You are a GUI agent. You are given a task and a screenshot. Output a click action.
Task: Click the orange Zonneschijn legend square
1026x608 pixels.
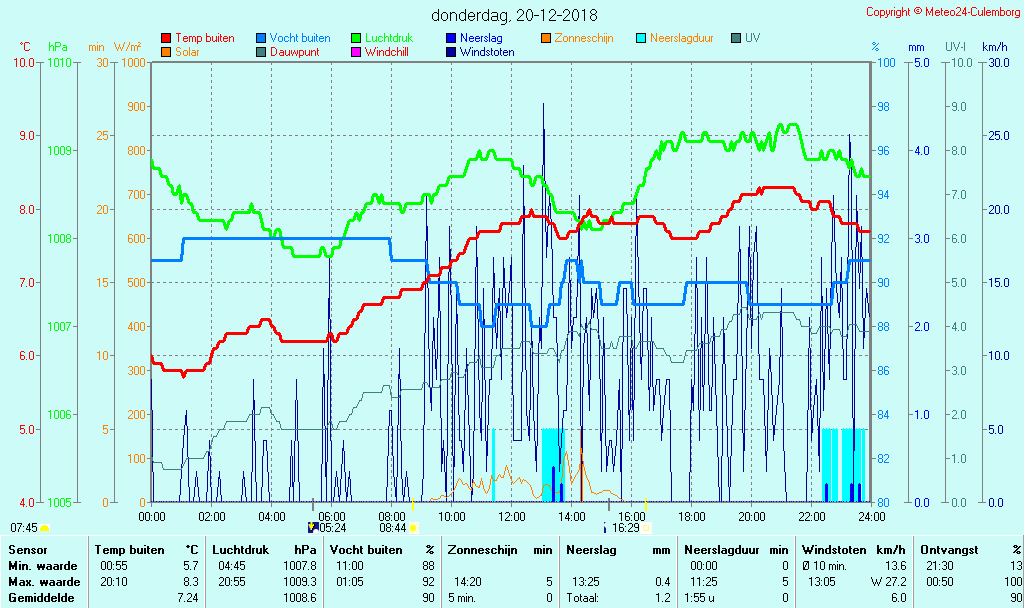pyautogui.click(x=546, y=38)
